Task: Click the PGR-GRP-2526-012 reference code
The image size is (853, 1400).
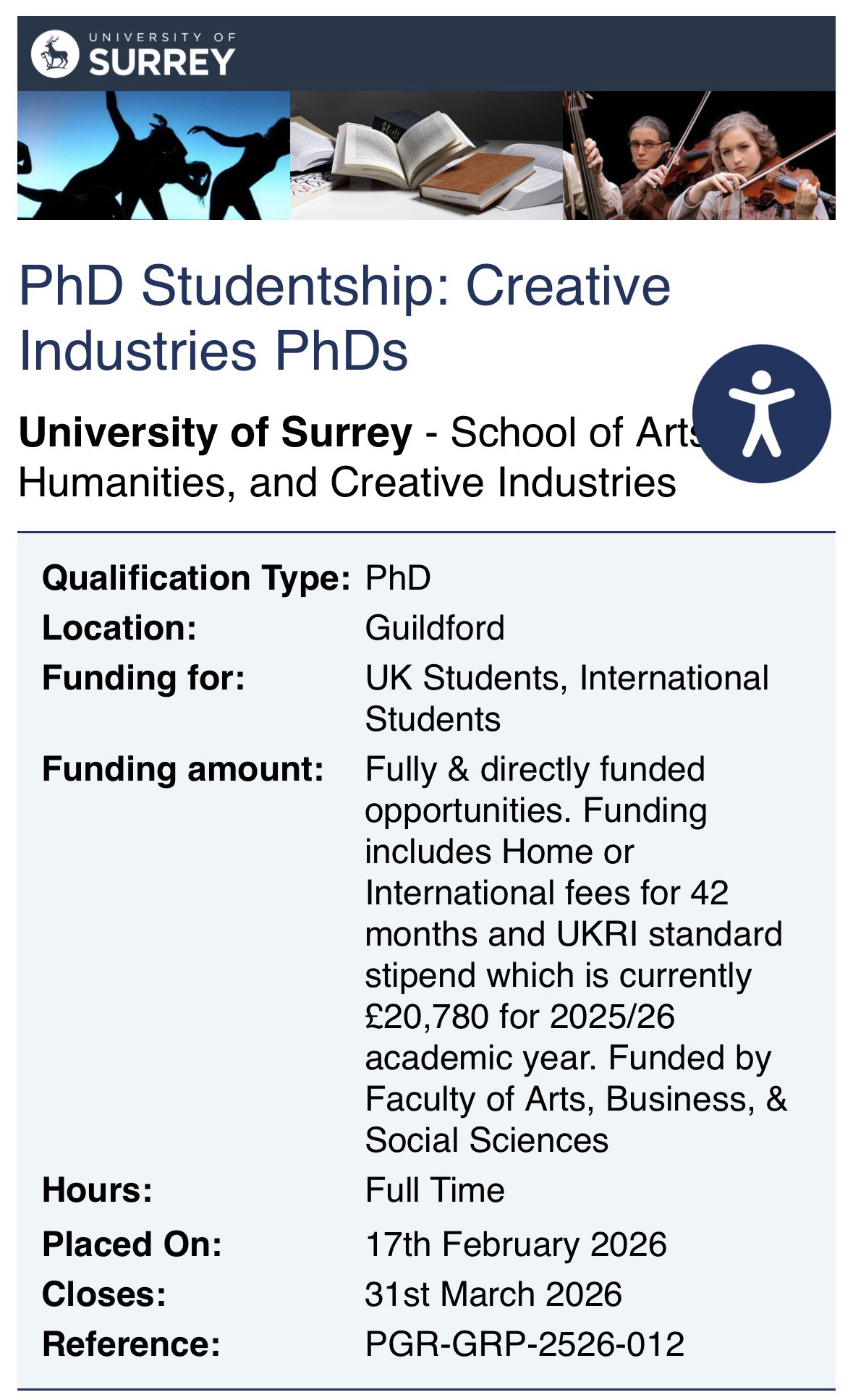Action: (525, 1344)
